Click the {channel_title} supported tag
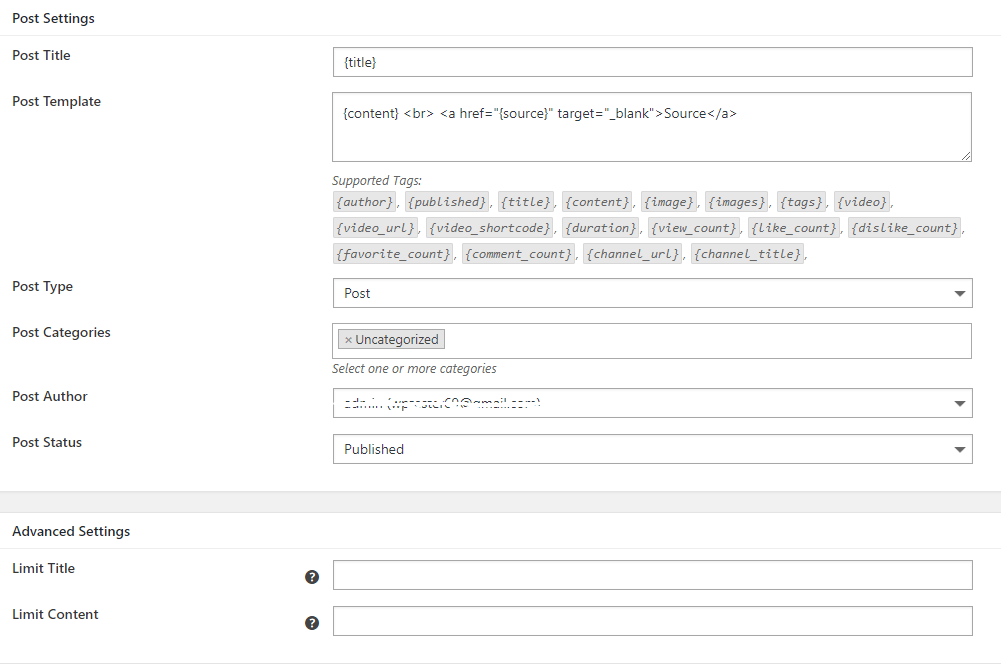 [748, 254]
